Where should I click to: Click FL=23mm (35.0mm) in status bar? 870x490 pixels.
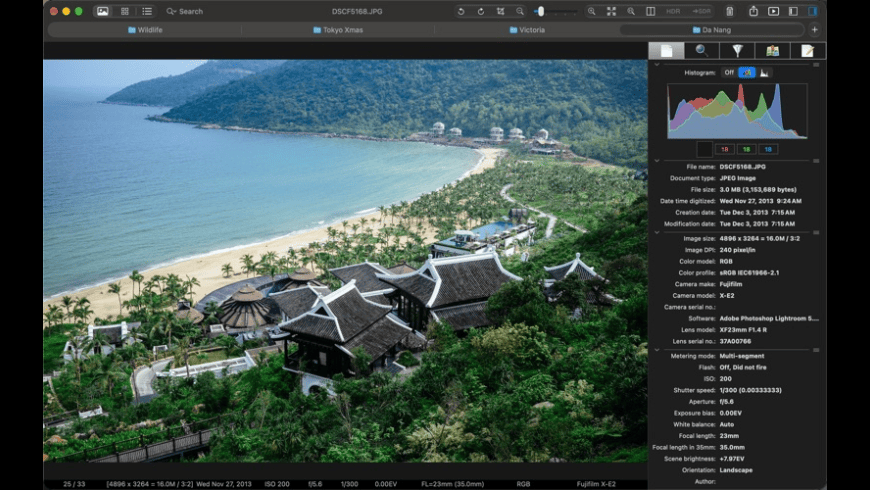452,484
